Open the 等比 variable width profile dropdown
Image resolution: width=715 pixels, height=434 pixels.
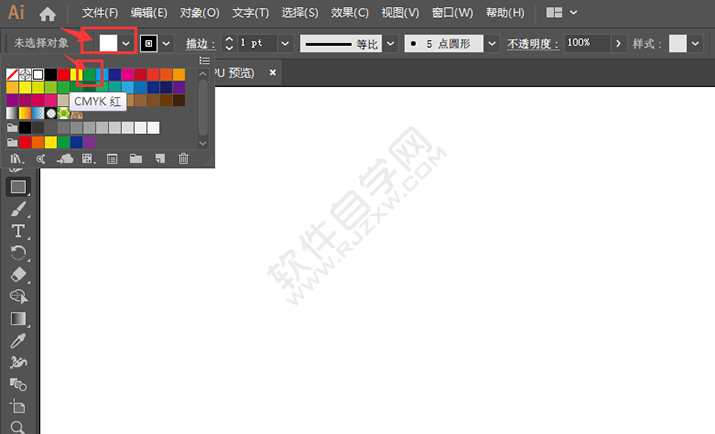click(390, 44)
